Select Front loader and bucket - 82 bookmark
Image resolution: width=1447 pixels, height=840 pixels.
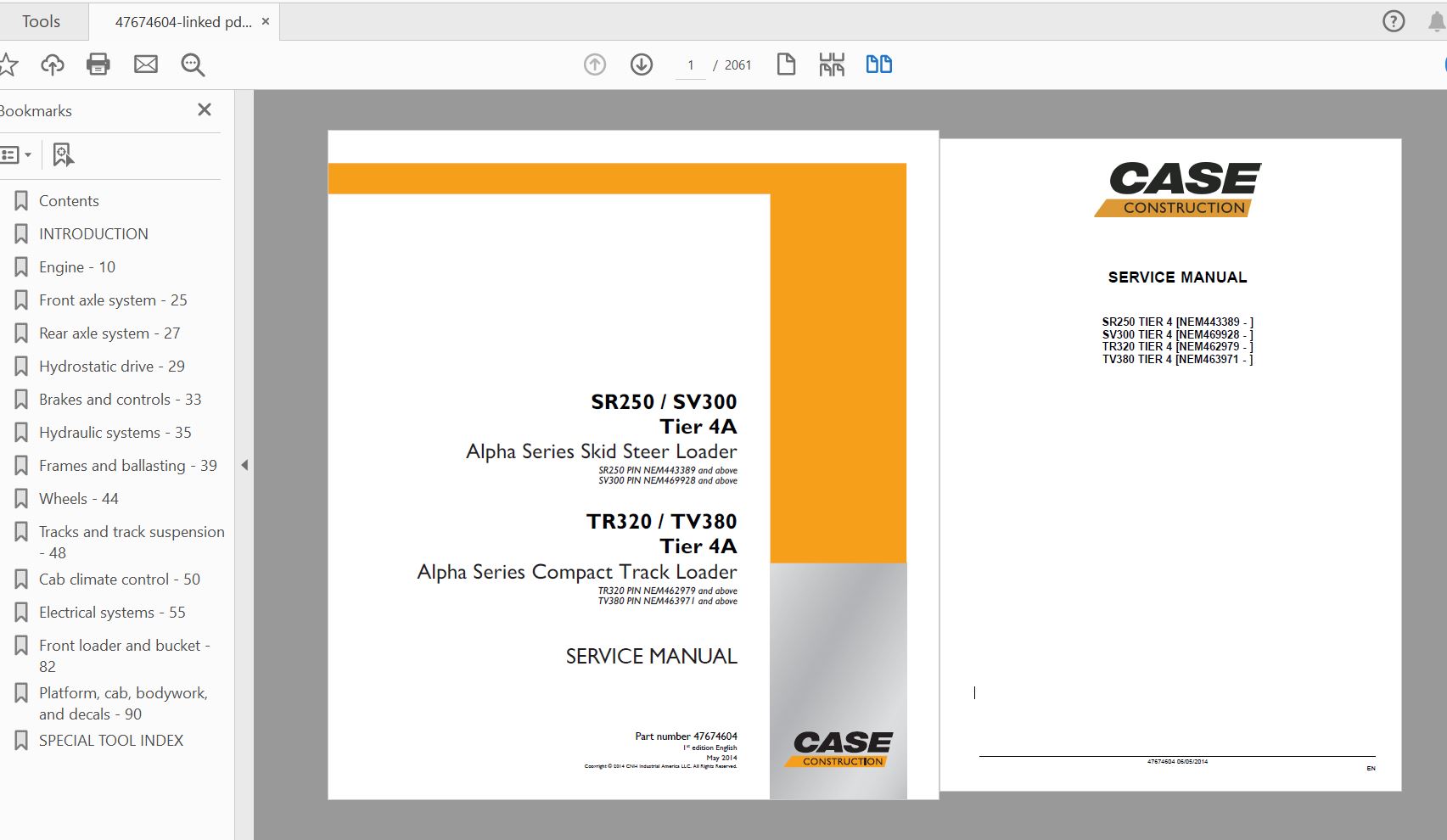point(125,656)
